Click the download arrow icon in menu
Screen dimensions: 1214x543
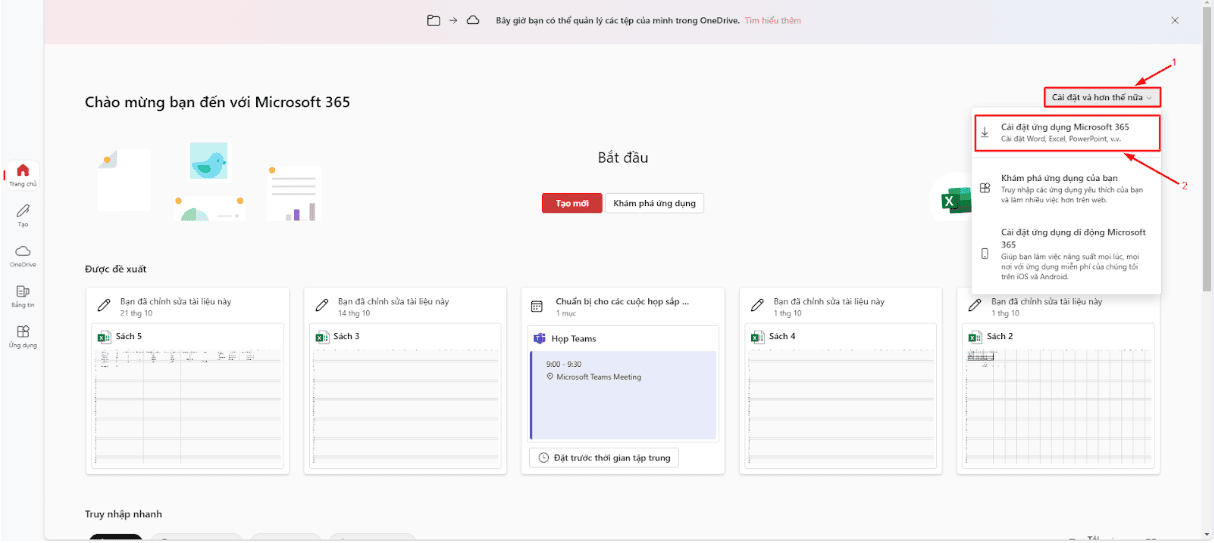point(985,132)
